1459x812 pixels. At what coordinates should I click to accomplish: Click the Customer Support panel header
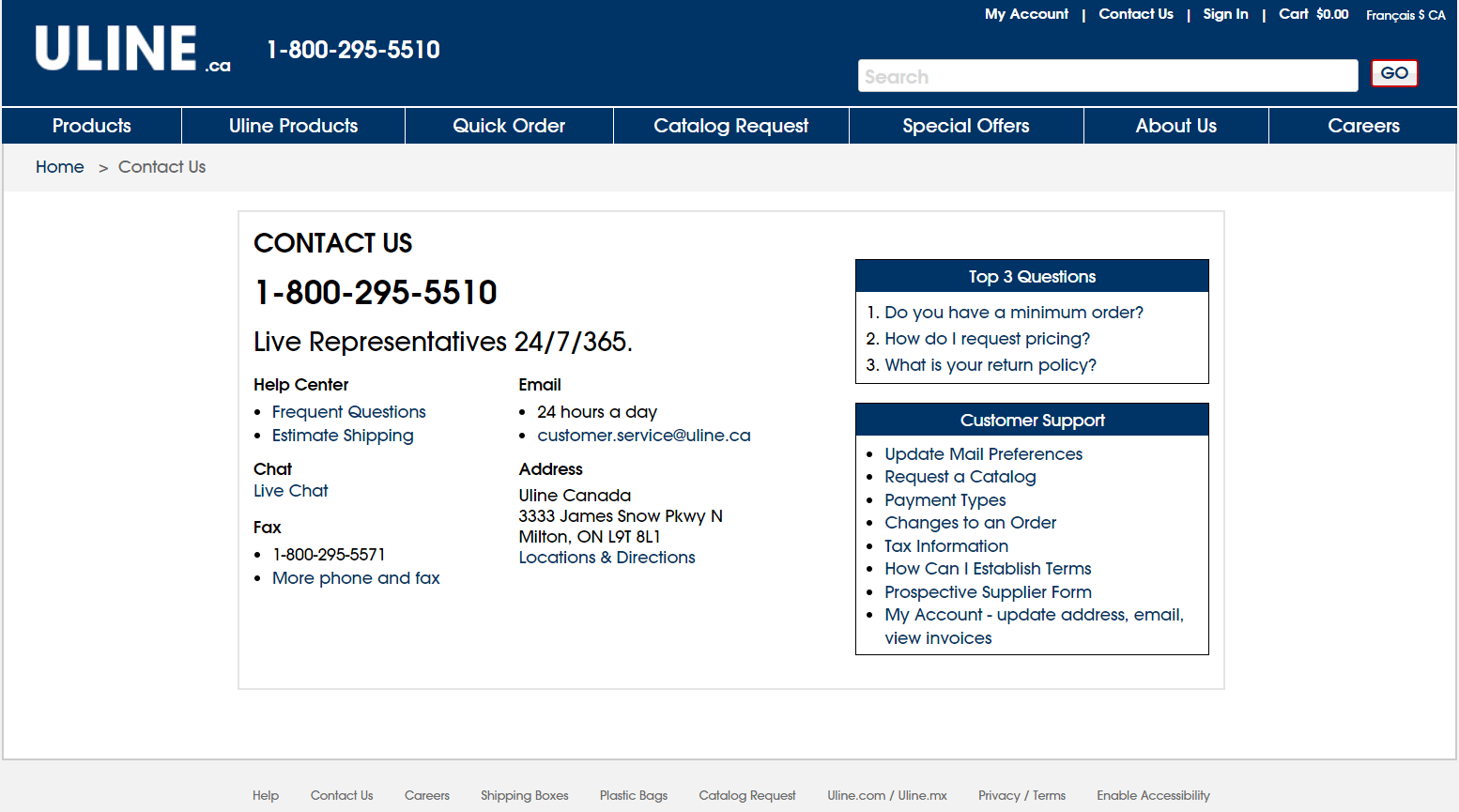(x=1032, y=420)
